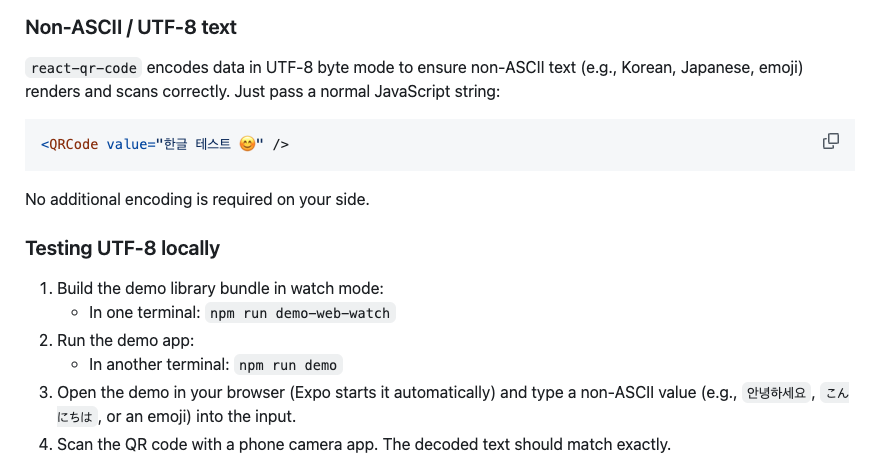Click the "npm run demo-web-watch" code snippet
This screenshot has width=878, height=473.
coord(300,313)
